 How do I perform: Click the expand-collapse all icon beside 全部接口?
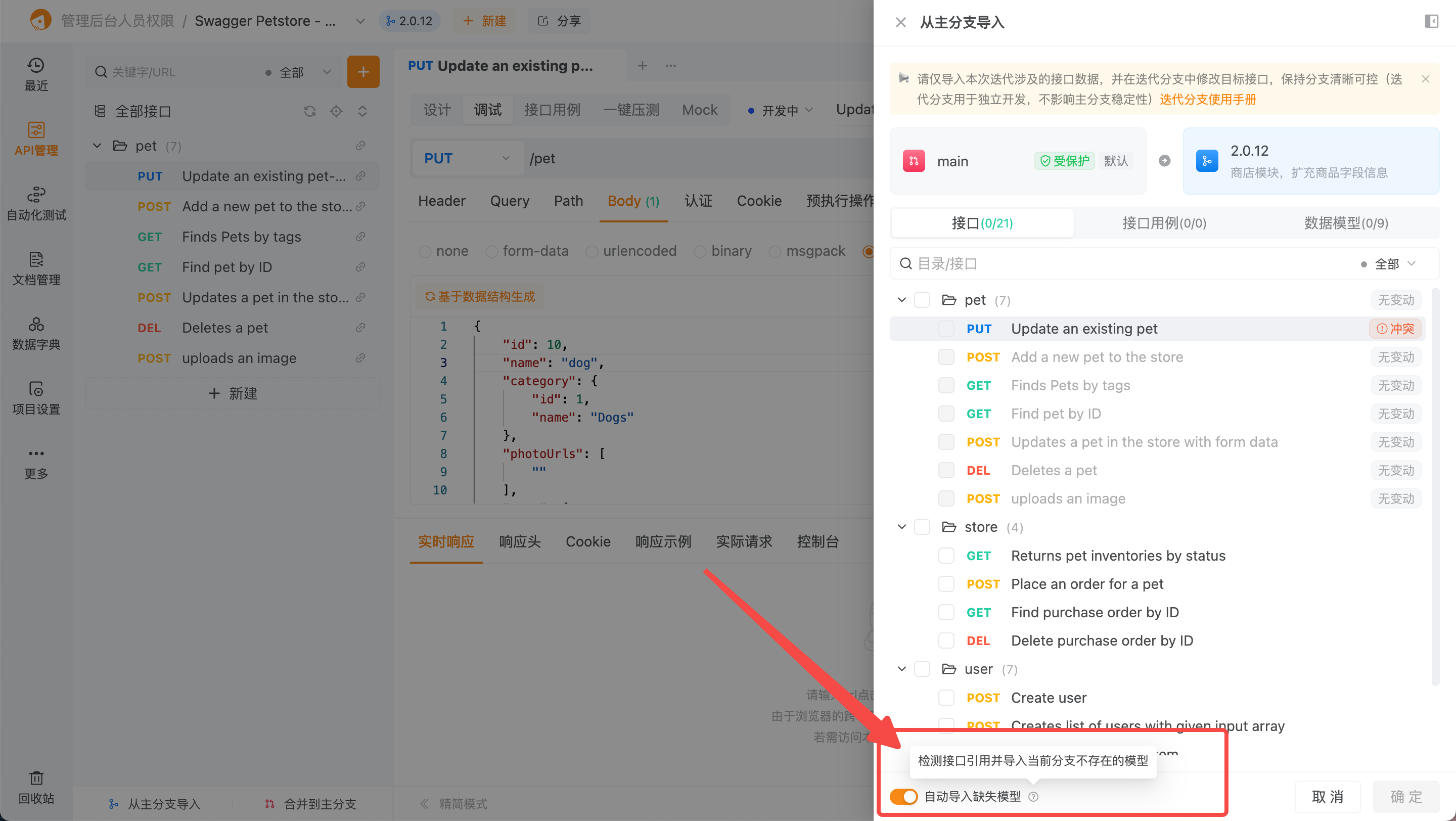pos(362,111)
